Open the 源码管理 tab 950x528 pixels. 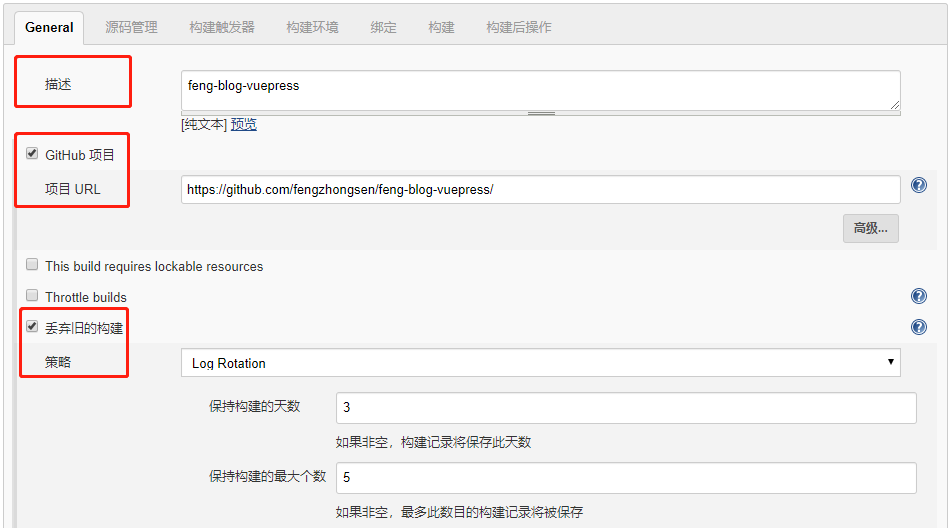[131, 27]
